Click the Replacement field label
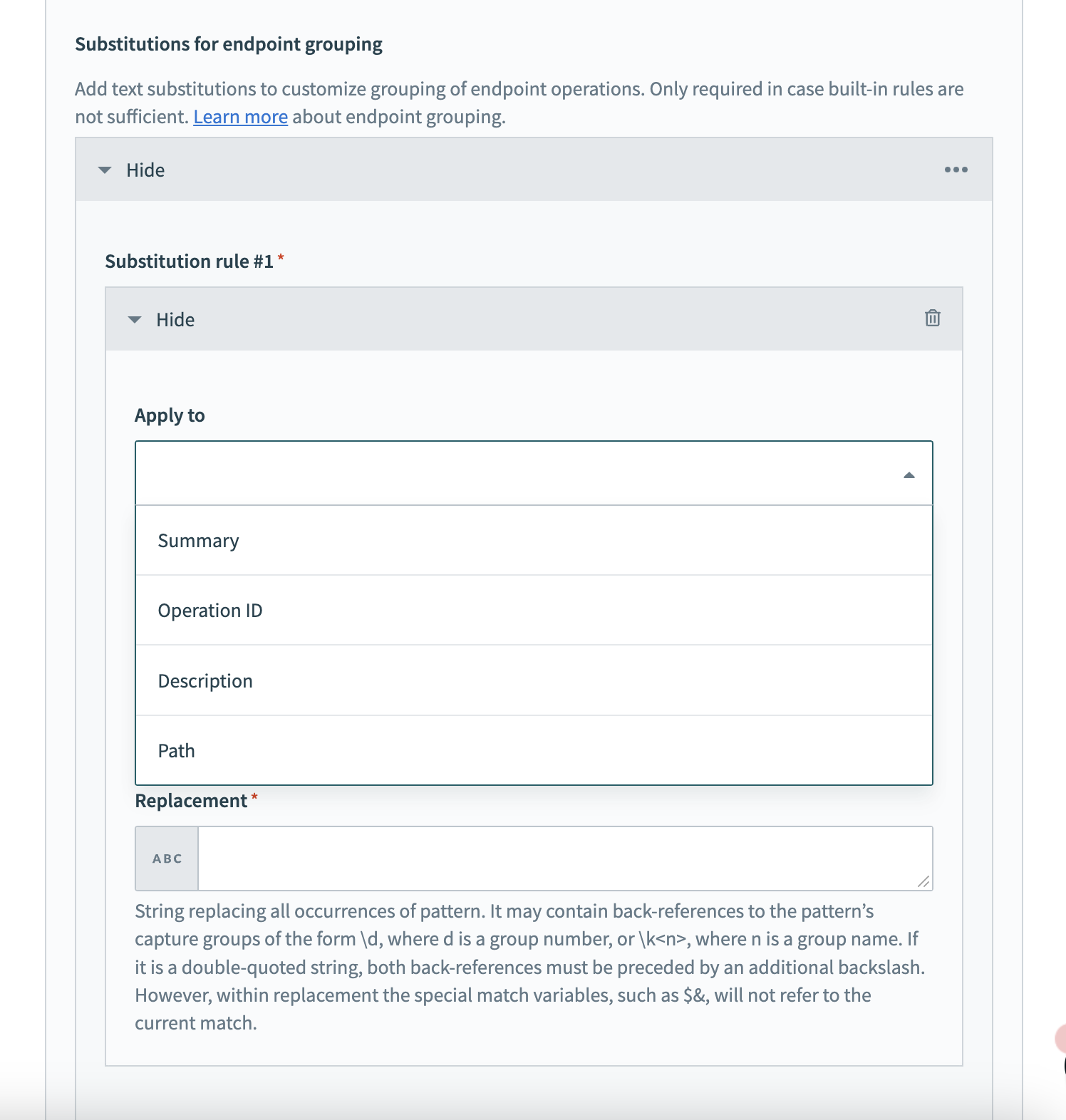The image size is (1066, 1120). [191, 801]
